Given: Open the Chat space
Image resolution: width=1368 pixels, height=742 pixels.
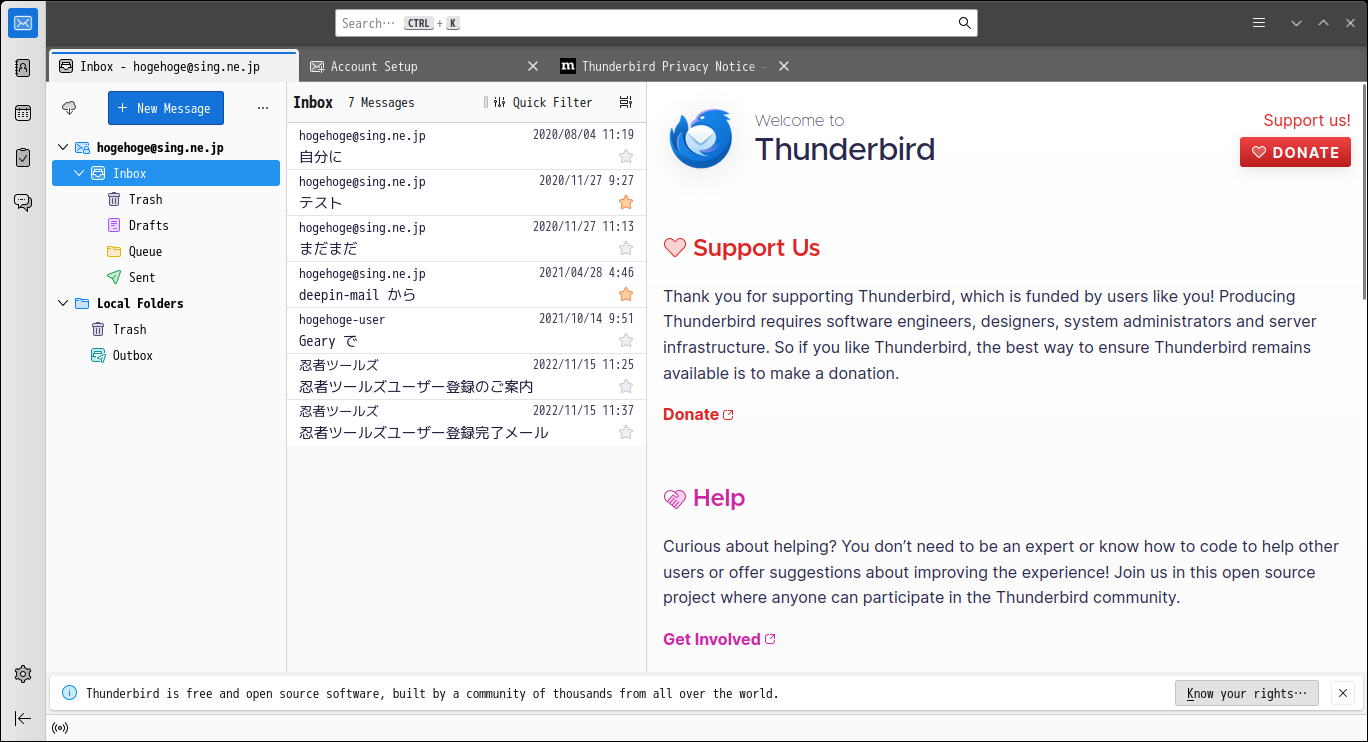Looking at the screenshot, I should point(23,203).
